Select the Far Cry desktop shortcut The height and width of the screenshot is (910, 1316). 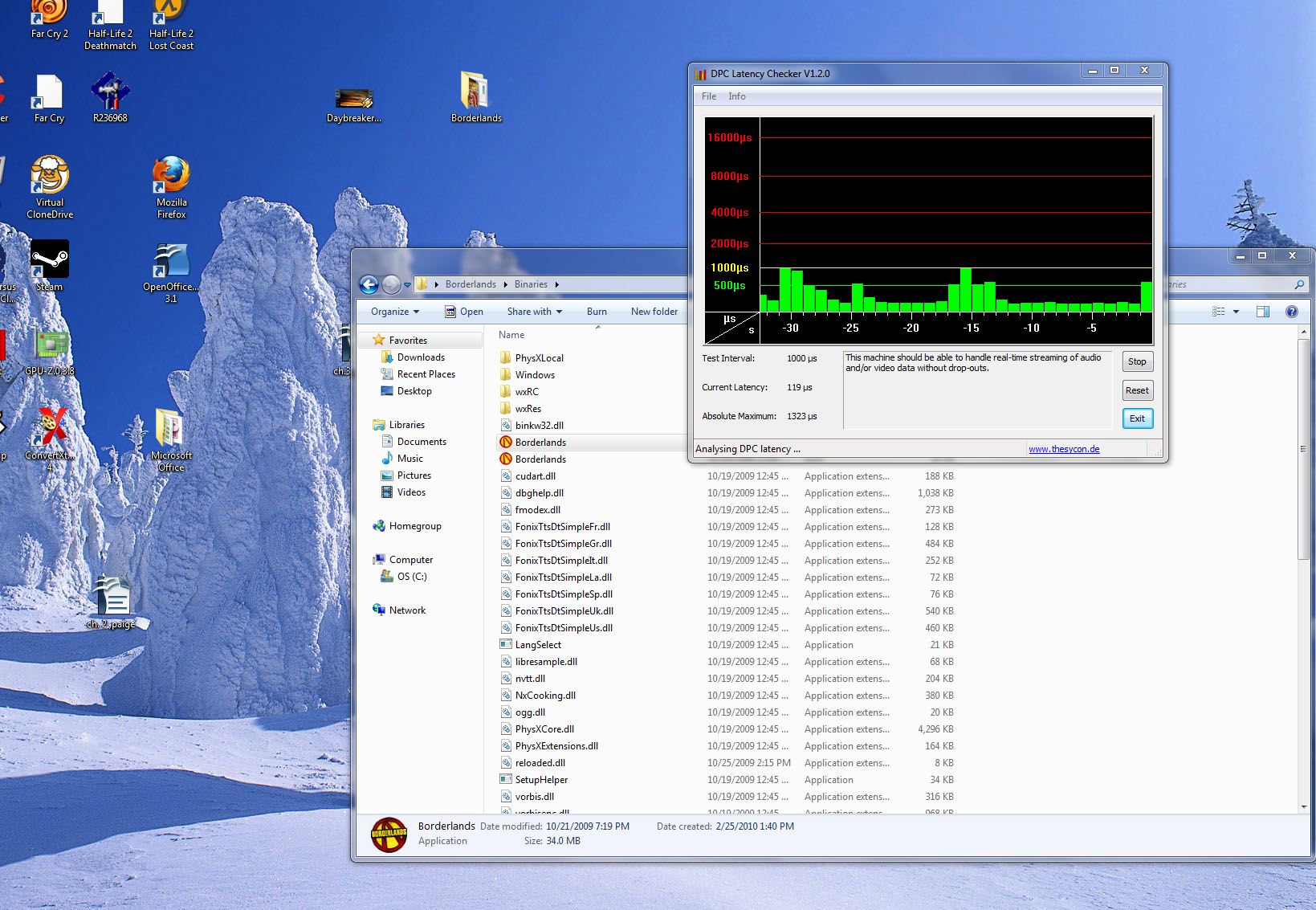[x=49, y=98]
